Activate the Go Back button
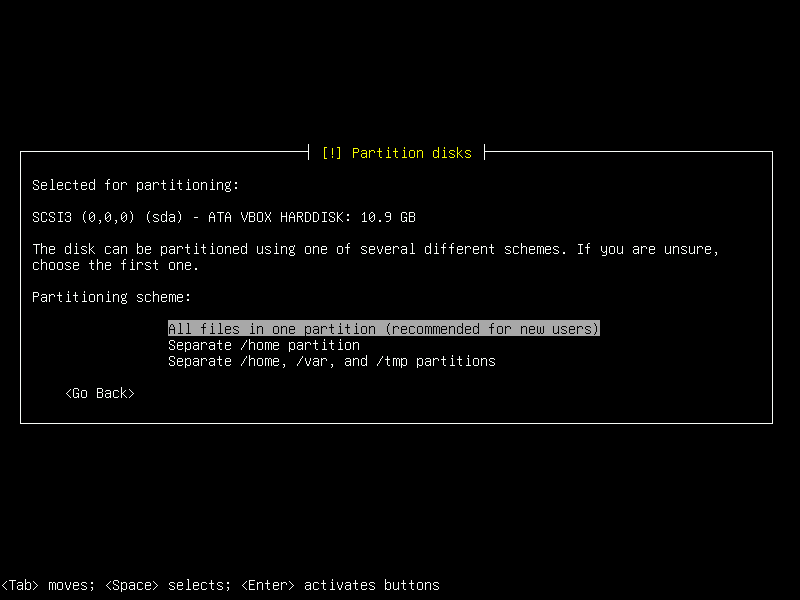 (x=99, y=393)
